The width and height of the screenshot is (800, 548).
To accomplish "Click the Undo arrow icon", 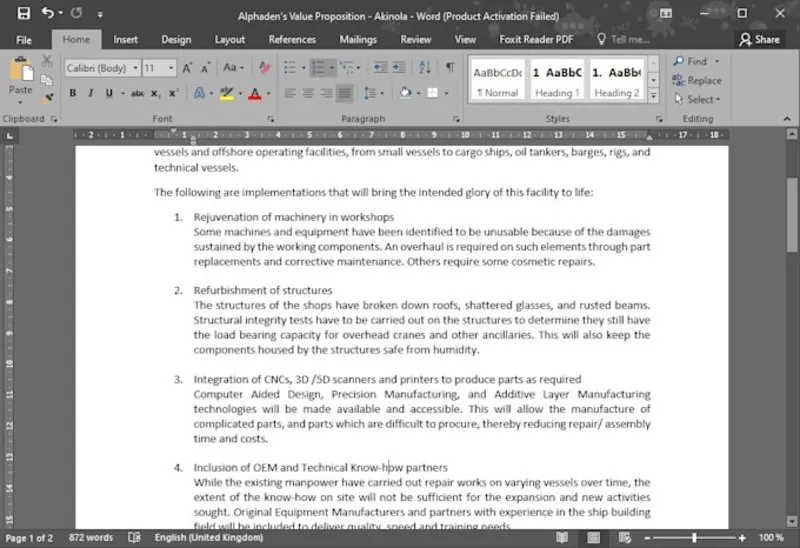I will (47, 13).
